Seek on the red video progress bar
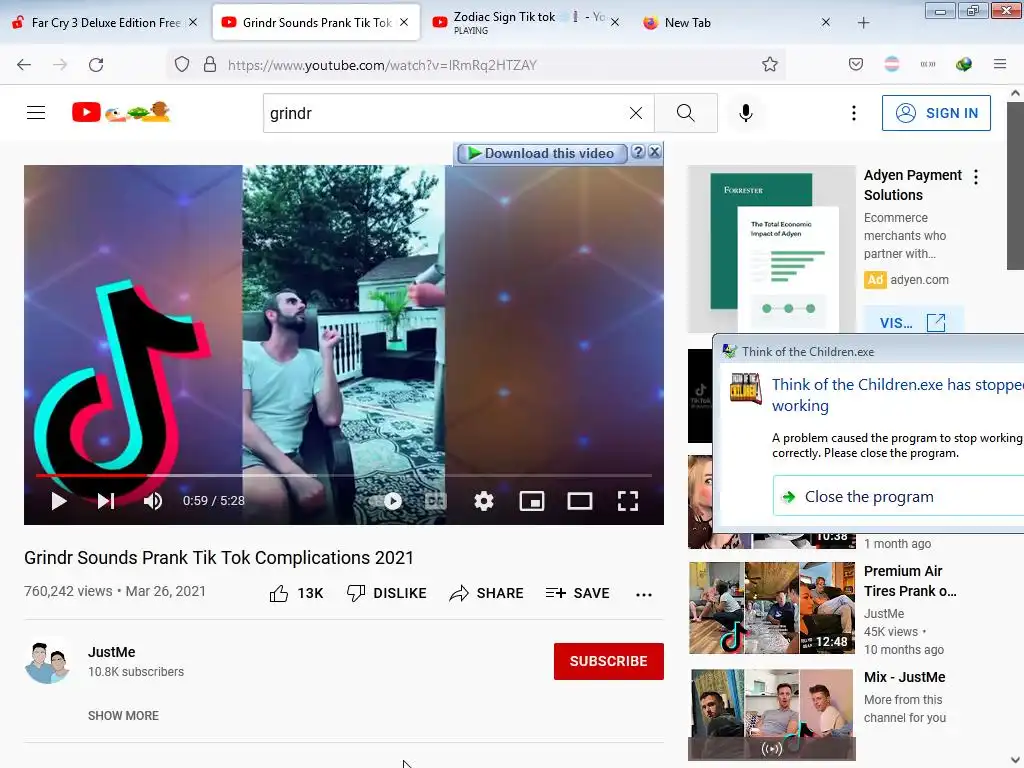This screenshot has height=768, width=1024. pos(344,475)
